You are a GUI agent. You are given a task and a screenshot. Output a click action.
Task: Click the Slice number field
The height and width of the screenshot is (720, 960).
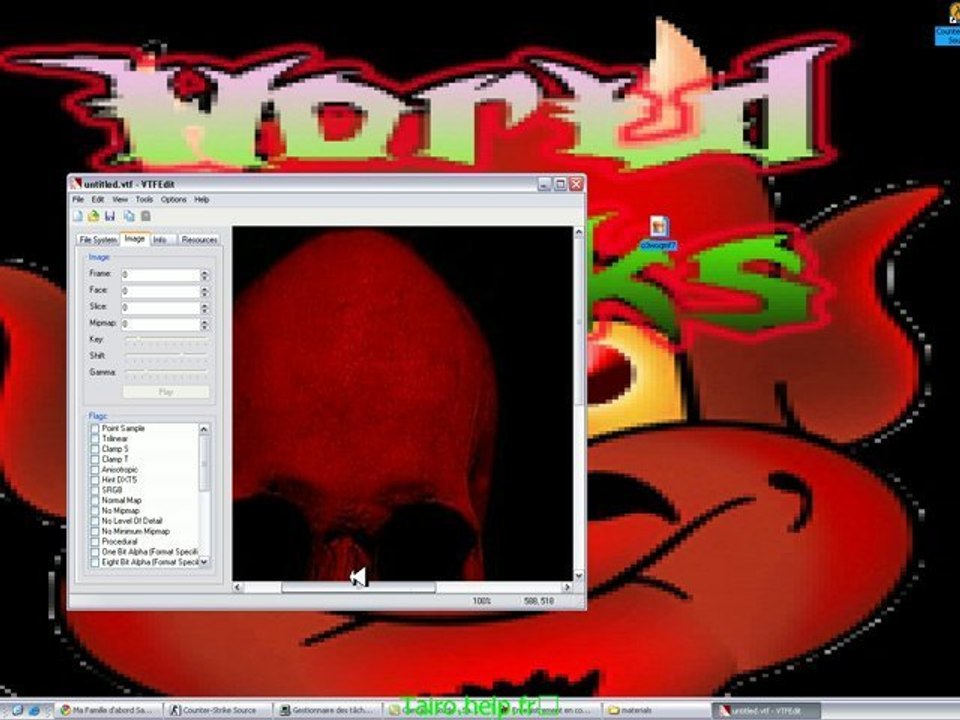(x=160, y=308)
